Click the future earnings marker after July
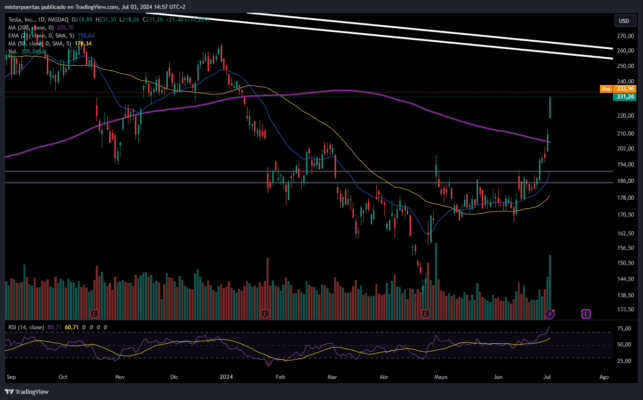Screen dimensions: 643x400 point(586,314)
